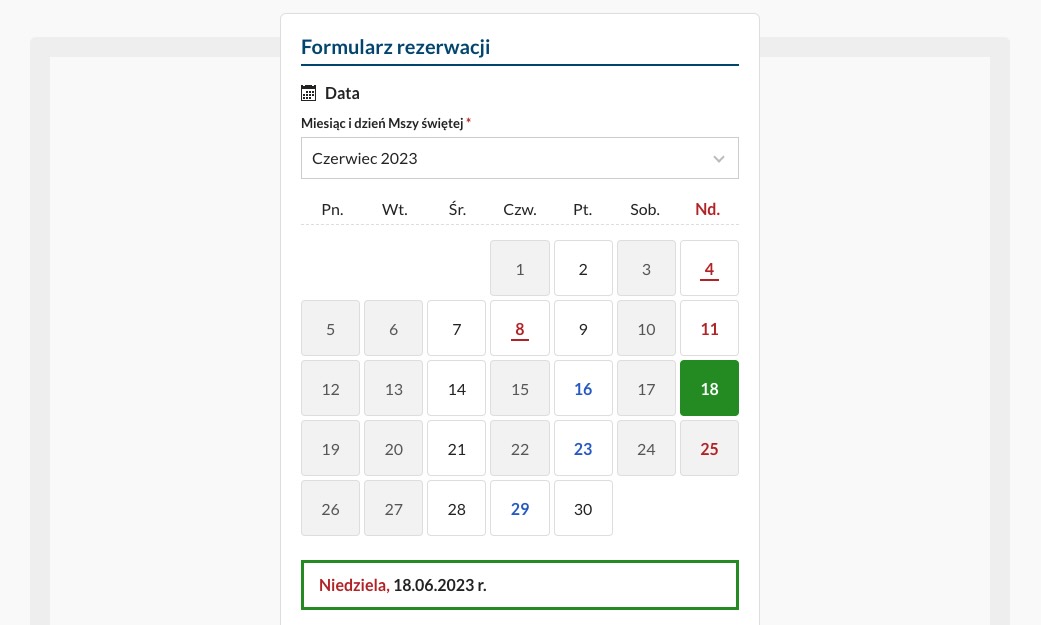Select Sunday June 4 marked in red
Screen dimensions: 1041x625
(x=709, y=268)
